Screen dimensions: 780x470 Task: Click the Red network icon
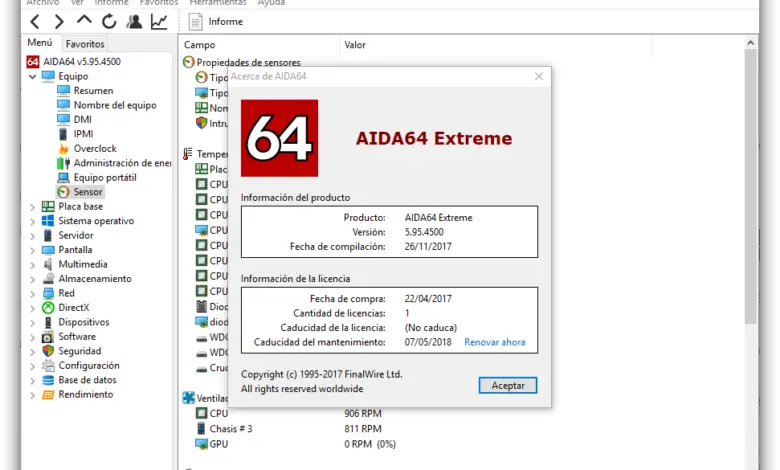[x=48, y=293]
